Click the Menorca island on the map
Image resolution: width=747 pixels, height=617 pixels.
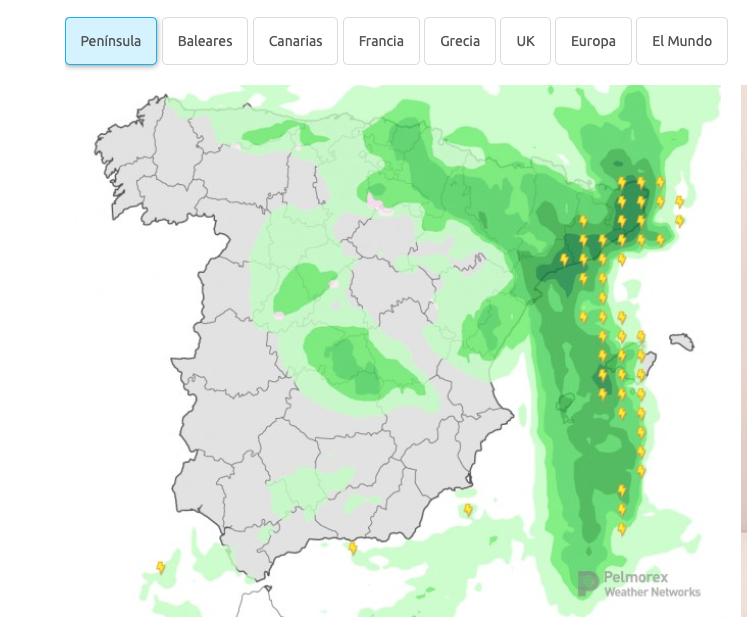(682, 342)
